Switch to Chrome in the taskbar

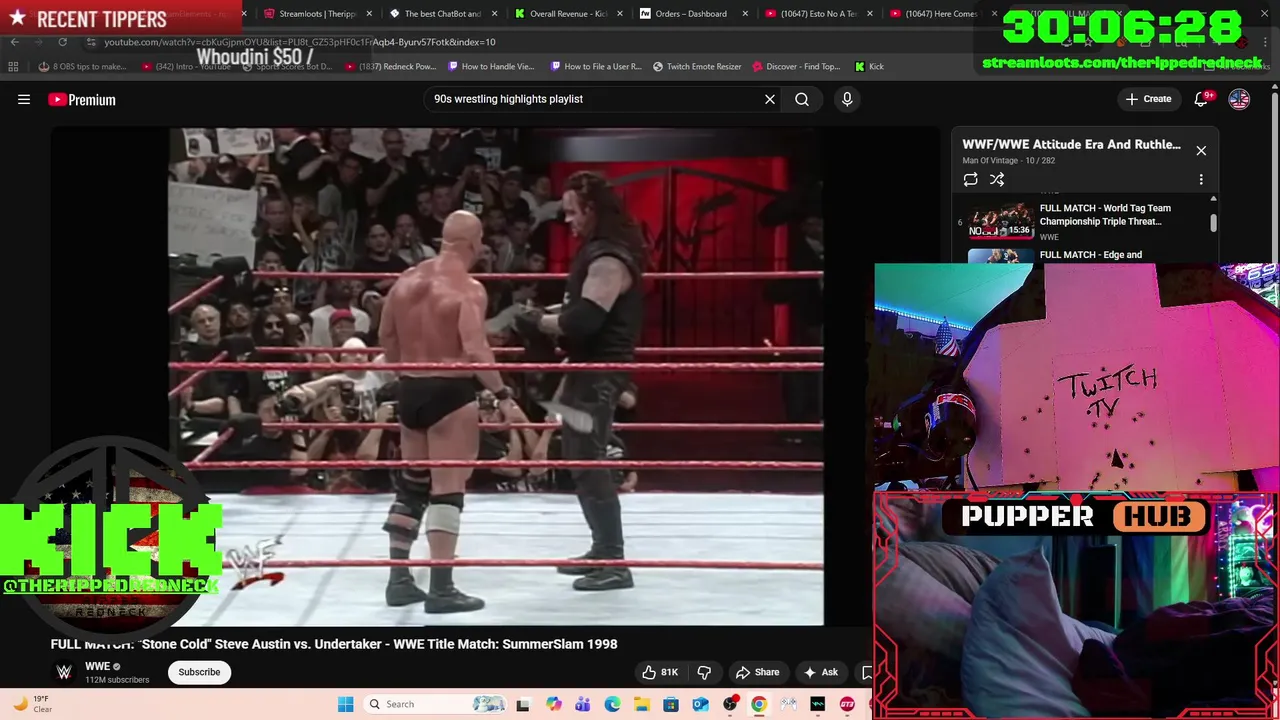click(759, 704)
